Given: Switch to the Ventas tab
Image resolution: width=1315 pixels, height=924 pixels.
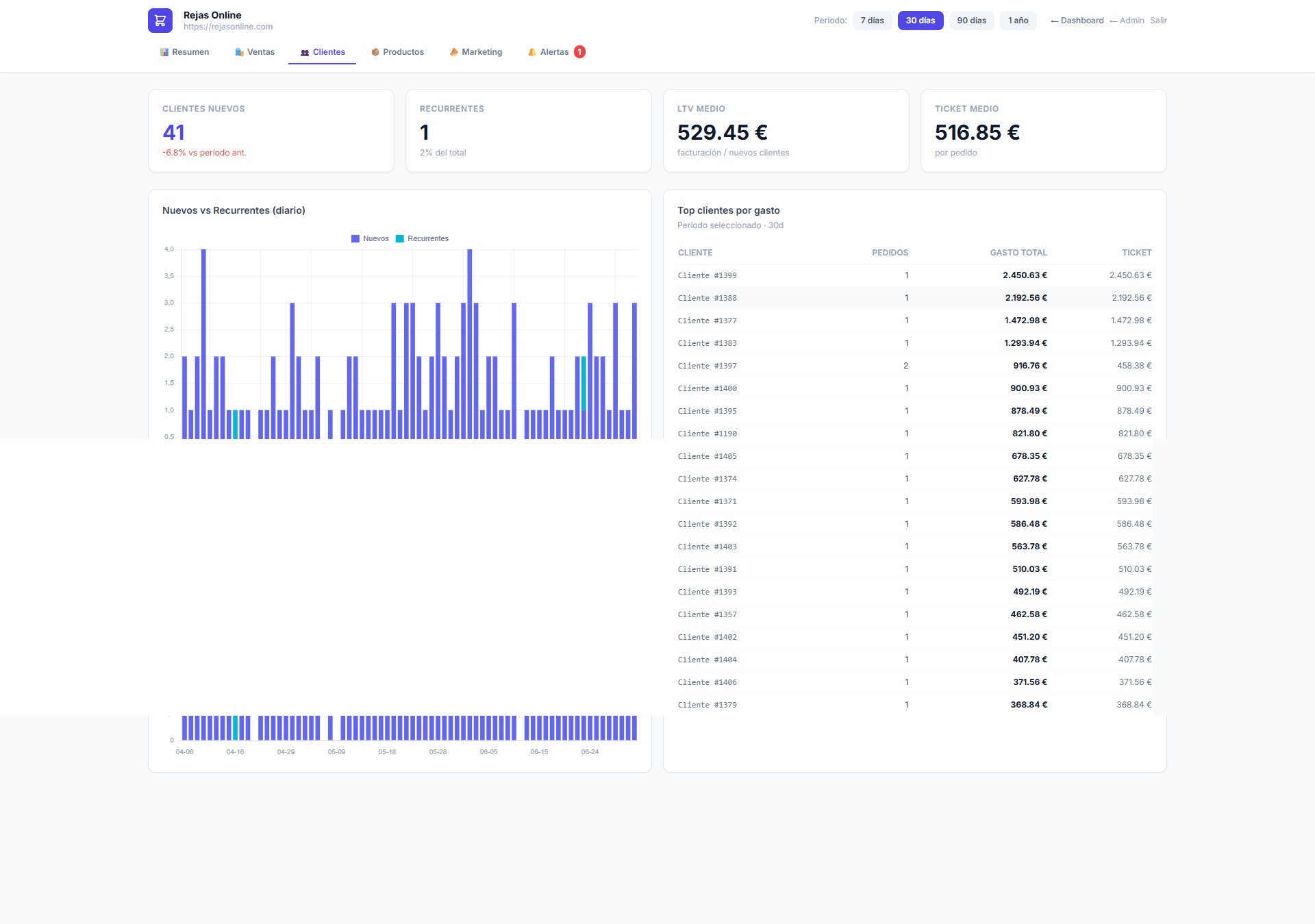Looking at the screenshot, I should click(x=255, y=52).
